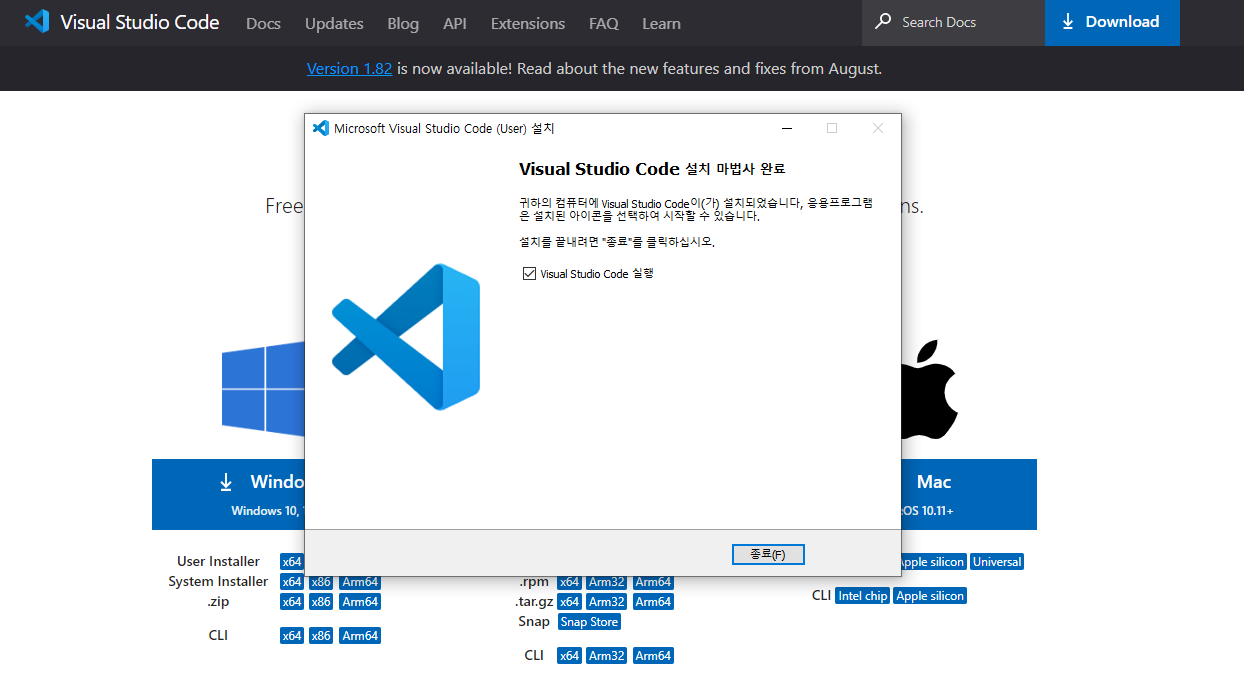The height and width of the screenshot is (688, 1244).
Task: Download the Linux .tar.gz Arm64 archive
Action: (653, 602)
